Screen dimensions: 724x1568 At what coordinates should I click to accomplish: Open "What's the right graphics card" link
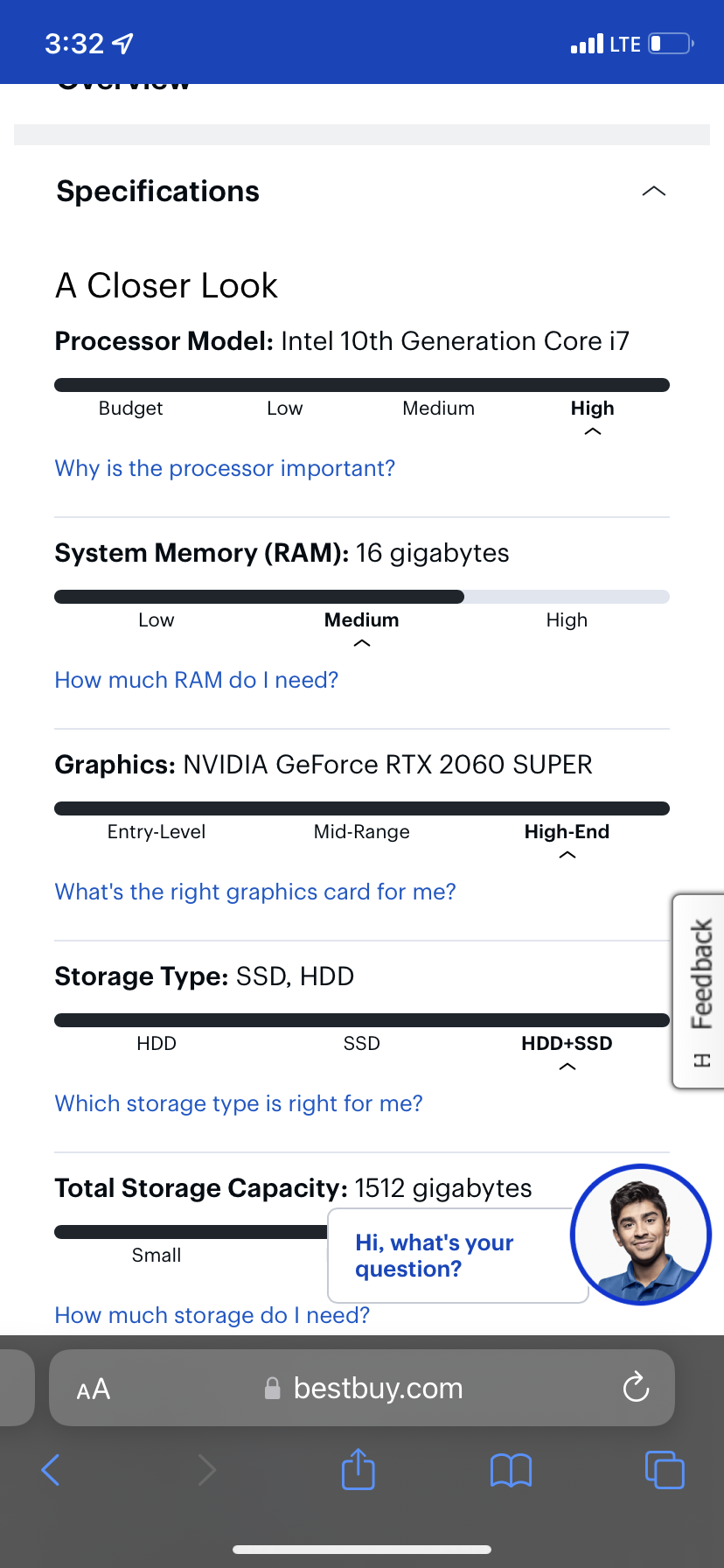tap(255, 892)
